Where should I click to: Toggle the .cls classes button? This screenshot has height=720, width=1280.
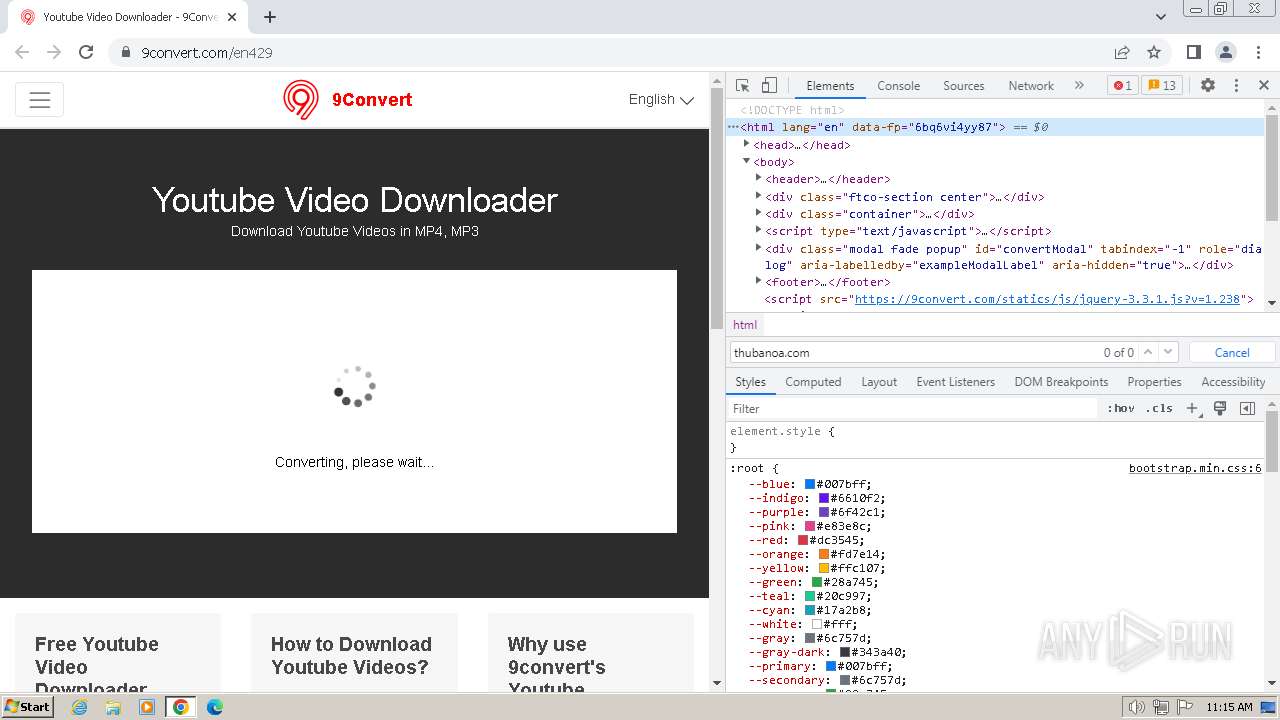(1160, 408)
